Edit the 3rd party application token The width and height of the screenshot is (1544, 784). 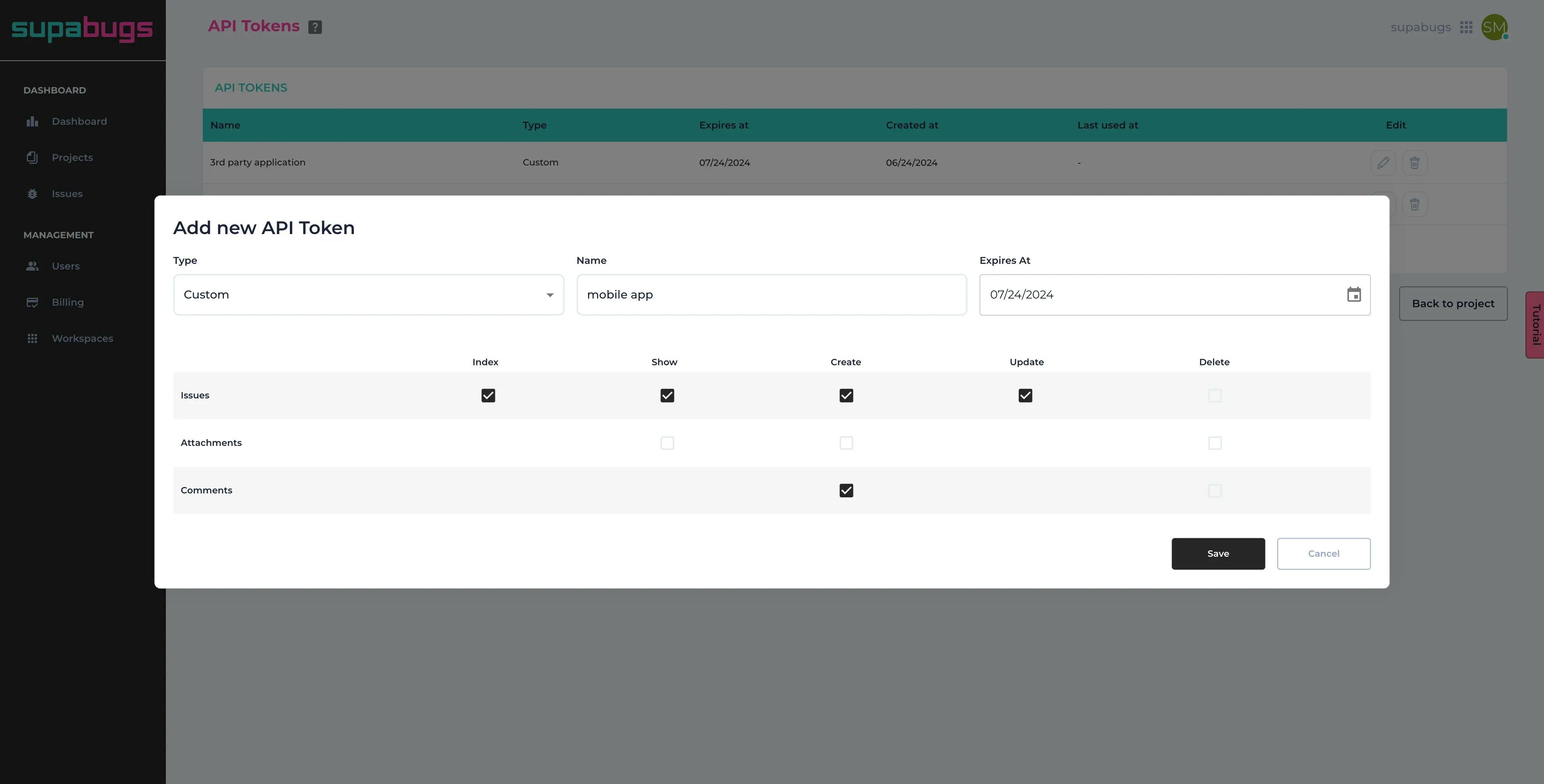1383,162
